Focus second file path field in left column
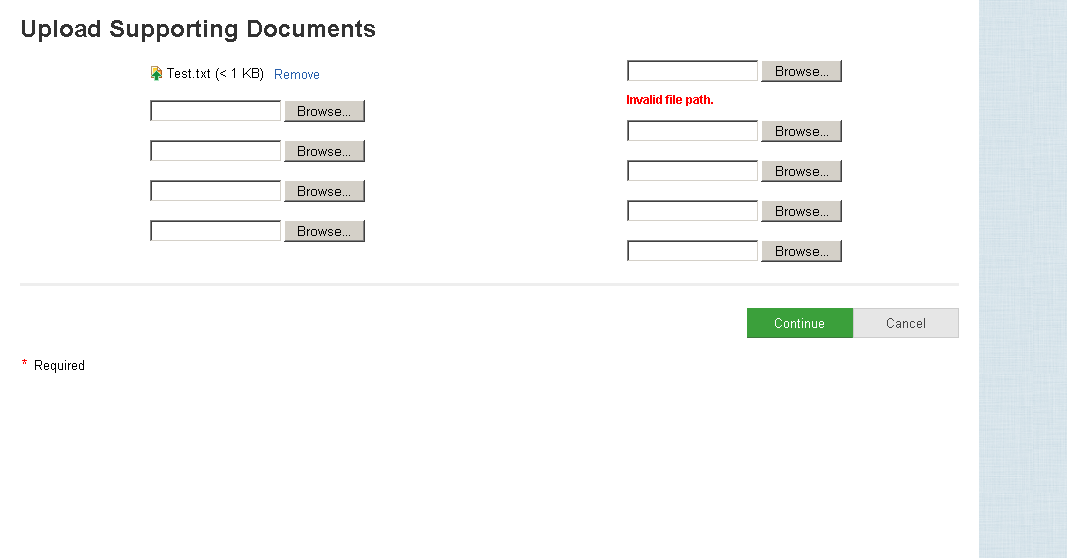Viewport: 1067px width, 558px height. click(216, 151)
